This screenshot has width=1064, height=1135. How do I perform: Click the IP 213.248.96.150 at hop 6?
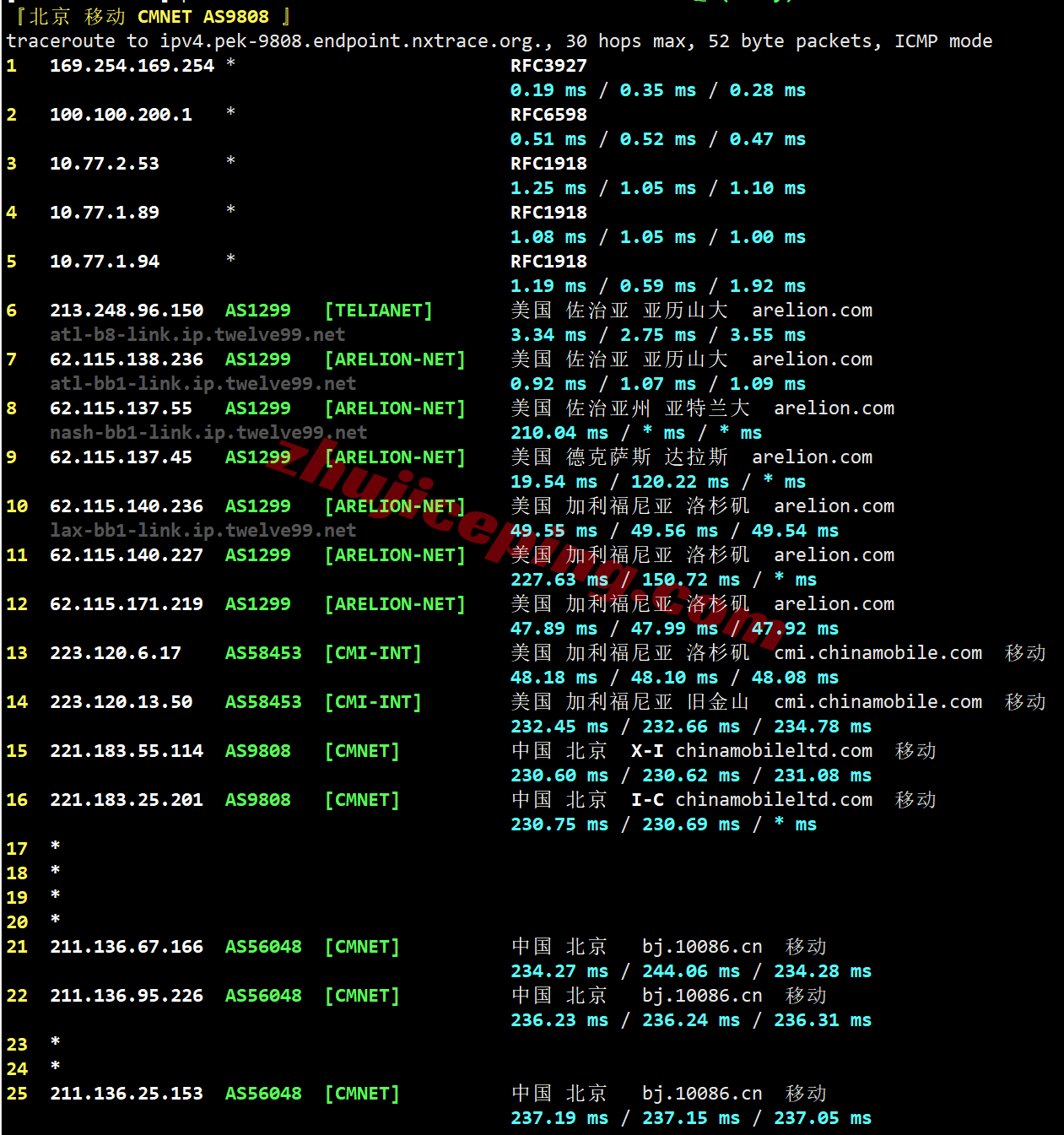[127, 311]
